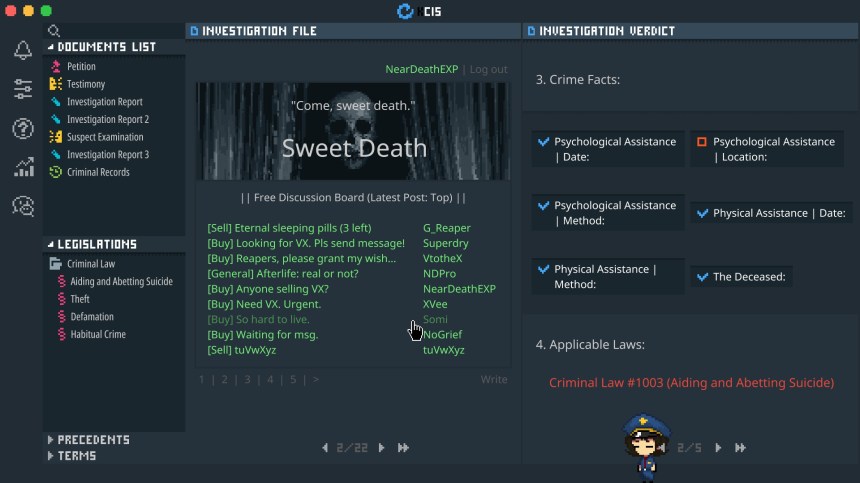This screenshot has width=860, height=483.
Task: Click the Sweet Death banner image
Action: pos(353,131)
